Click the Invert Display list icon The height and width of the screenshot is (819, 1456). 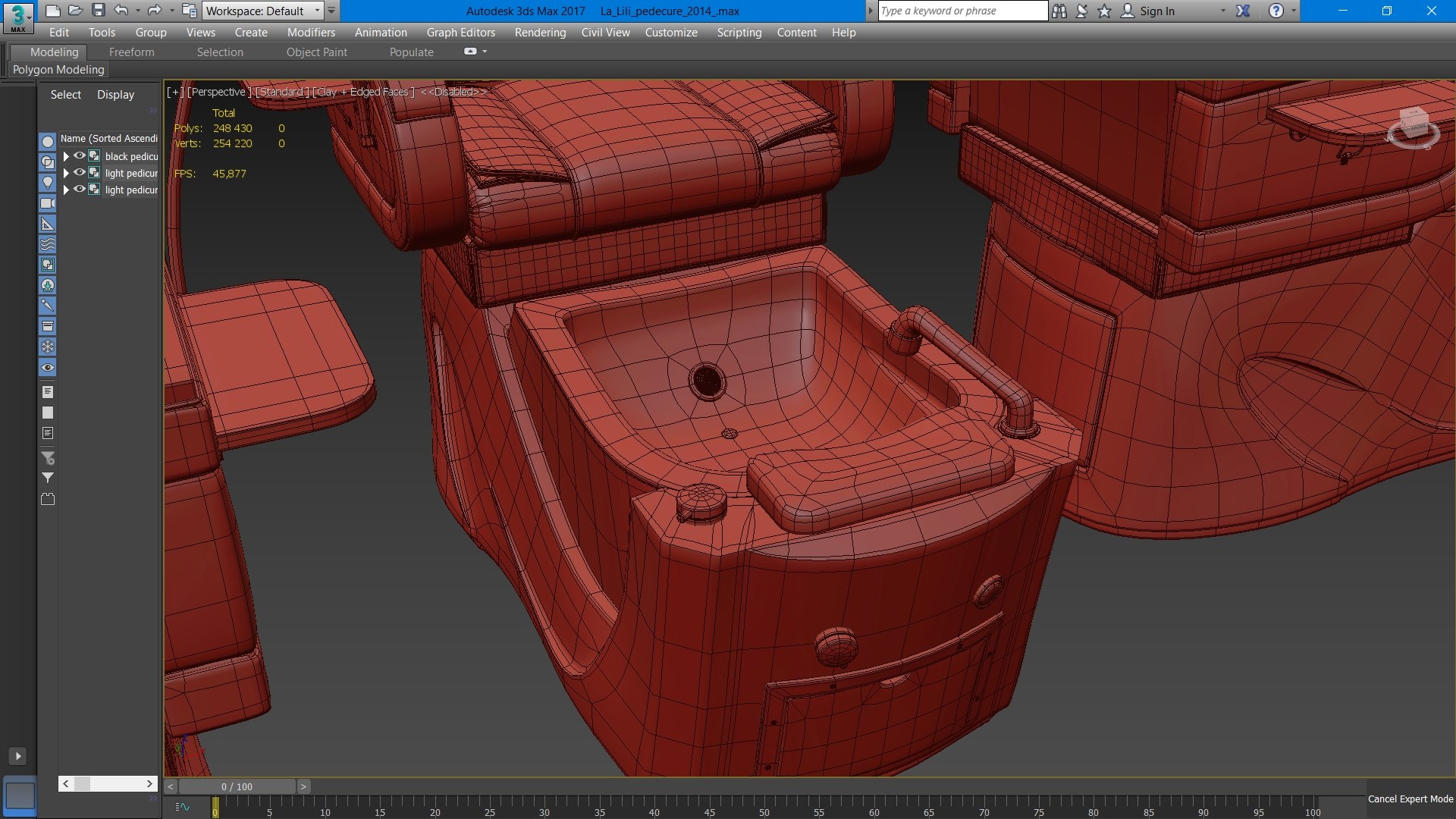click(48, 433)
